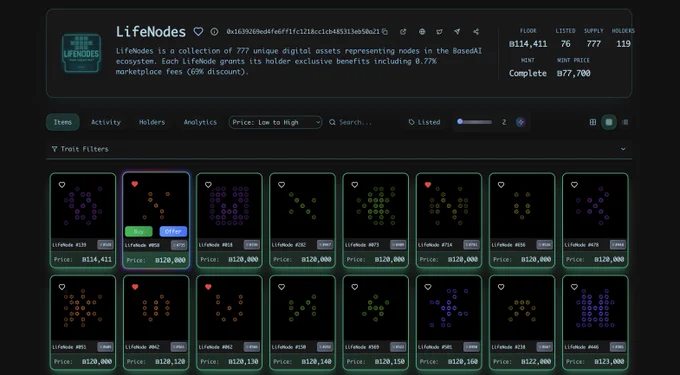Switch to the Analytics tab
The height and width of the screenshot is (375, 680).
pyautogui.click(x=200, y=122)
